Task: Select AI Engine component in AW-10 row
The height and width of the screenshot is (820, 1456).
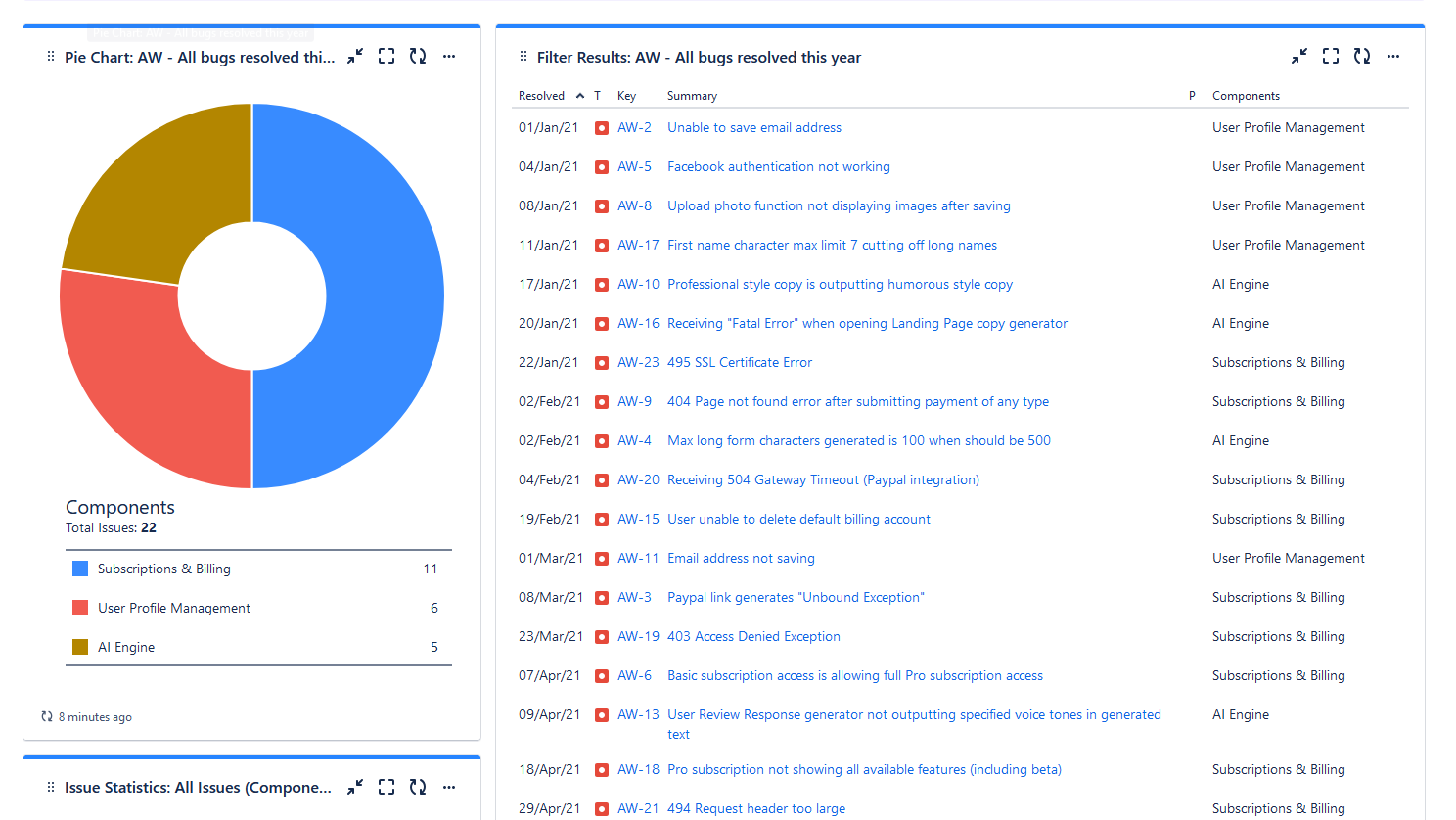Action: tap(1241, 284)
